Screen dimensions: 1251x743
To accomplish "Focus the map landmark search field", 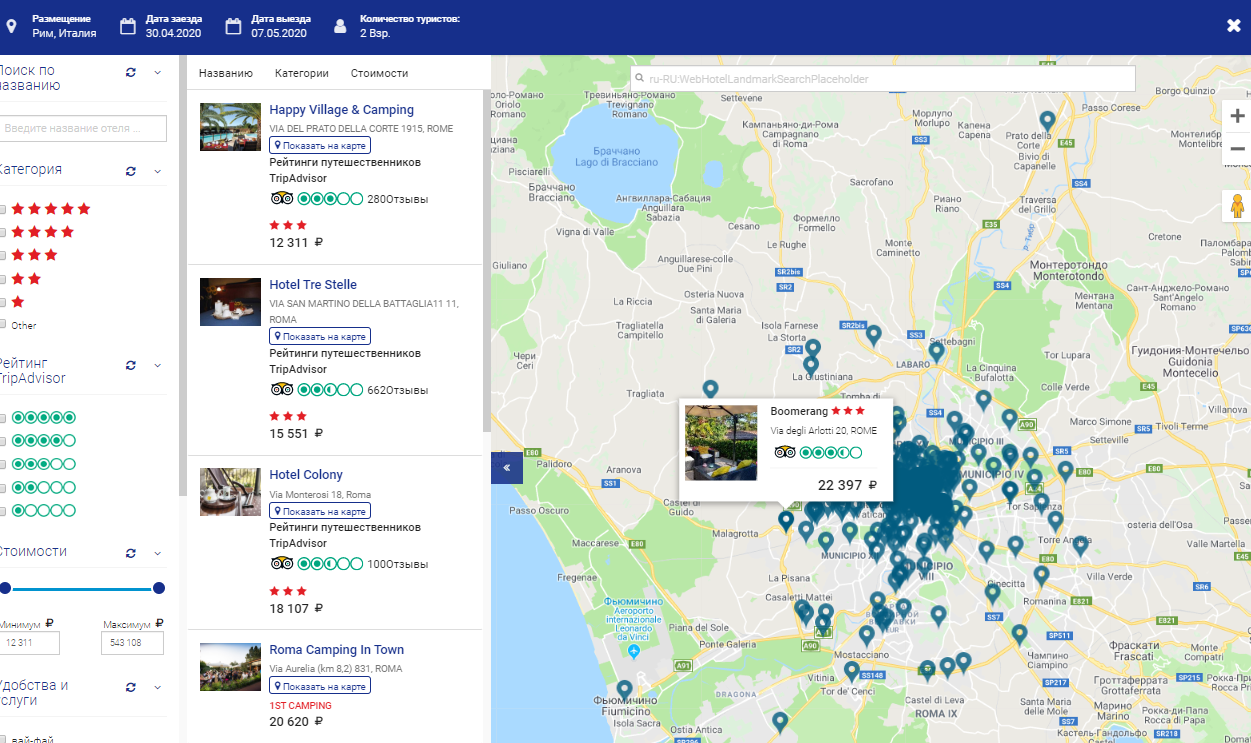I will click(x=884, y=79).
